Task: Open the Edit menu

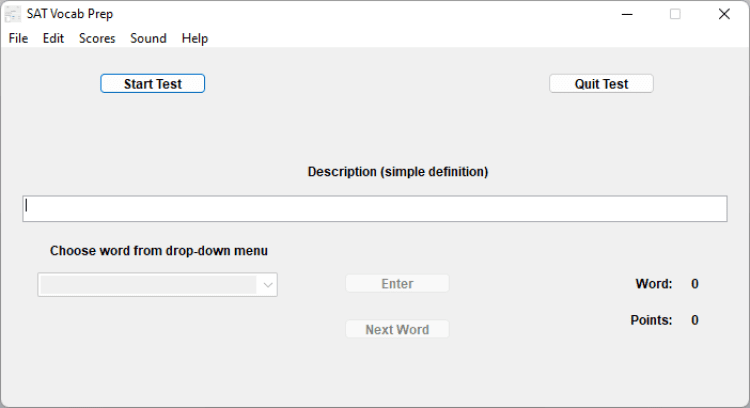Action: coord(53,38)
